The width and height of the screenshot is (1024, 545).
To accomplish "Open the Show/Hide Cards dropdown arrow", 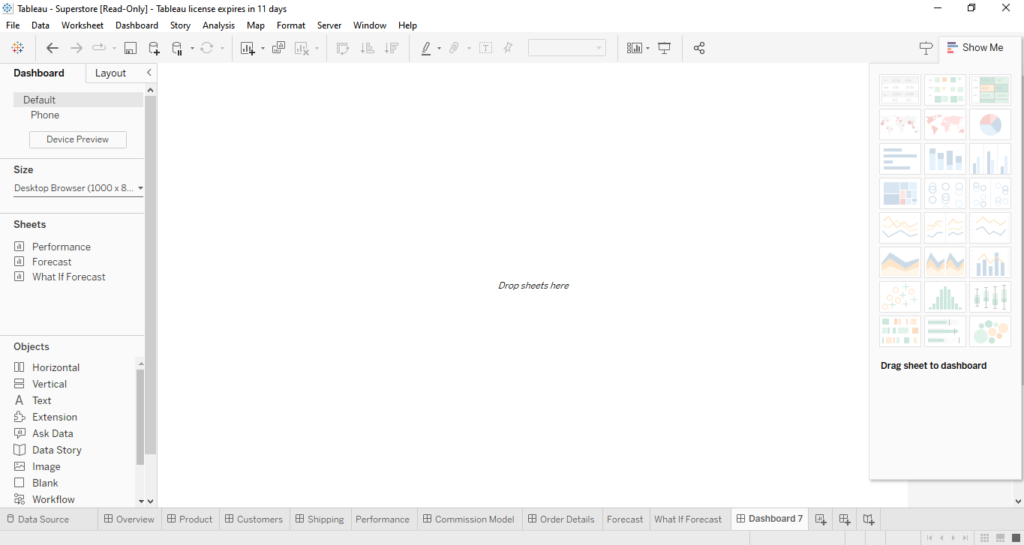I will coord(648,48).
